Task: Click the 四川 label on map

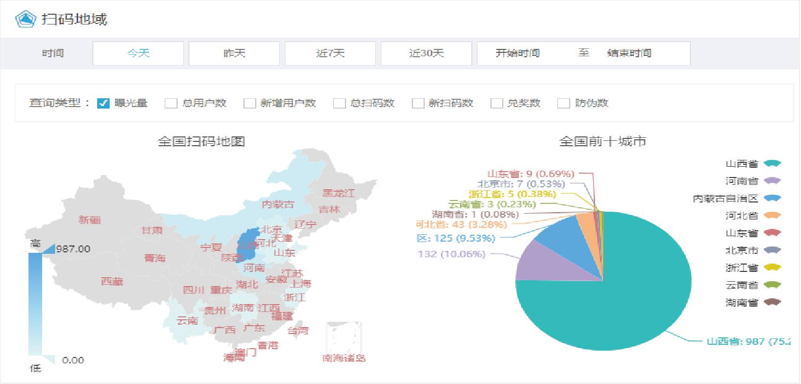Action: (194, 290)
